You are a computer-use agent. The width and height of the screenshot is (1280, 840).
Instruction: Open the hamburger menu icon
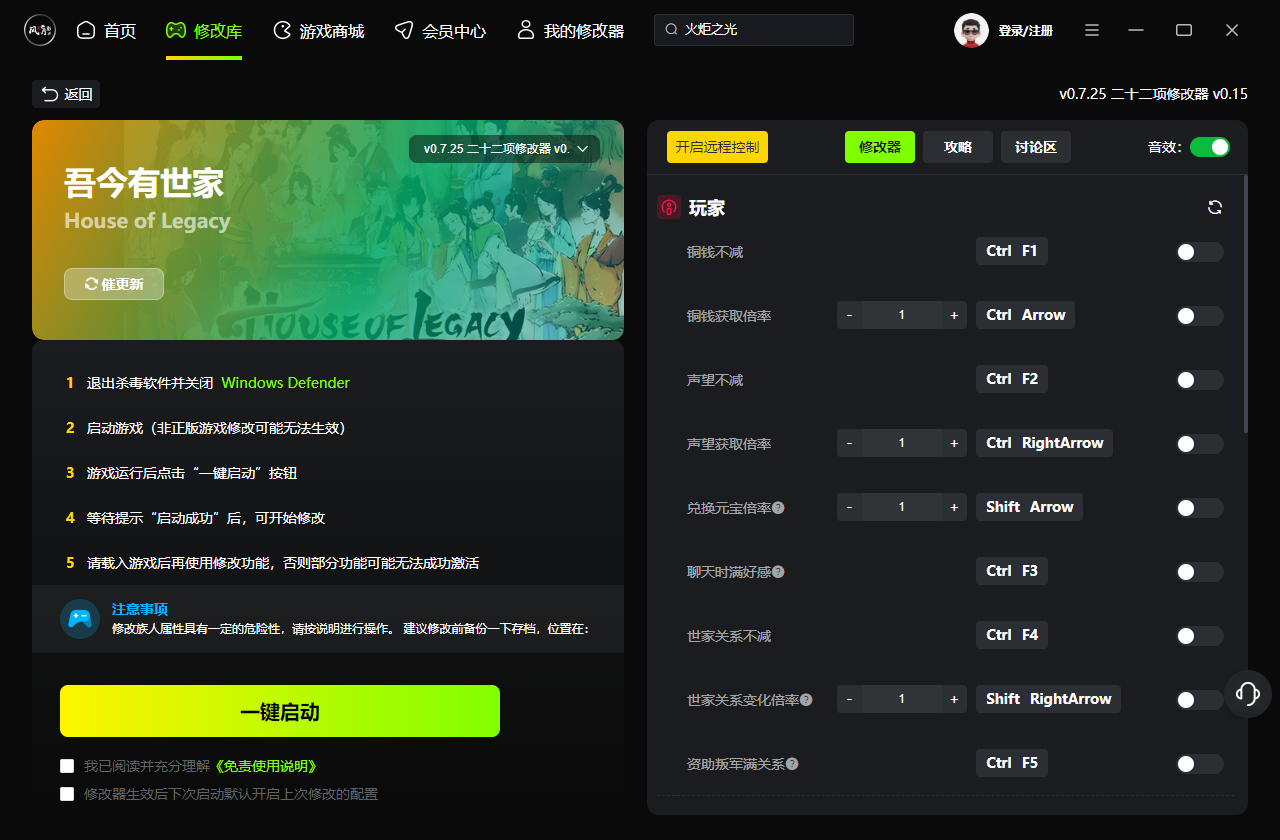(x=1093, y=30)
